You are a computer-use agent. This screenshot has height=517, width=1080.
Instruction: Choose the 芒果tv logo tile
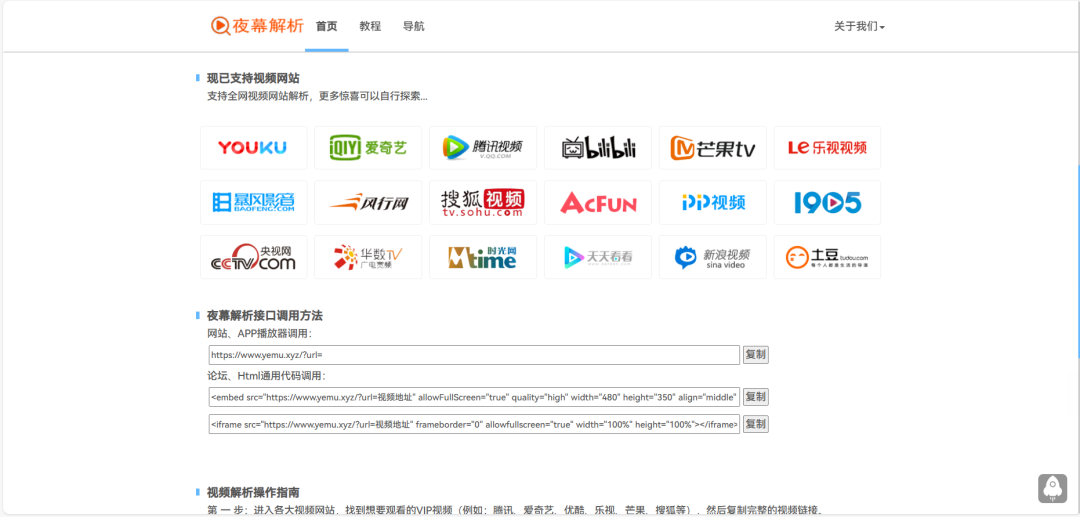(713, 147)
